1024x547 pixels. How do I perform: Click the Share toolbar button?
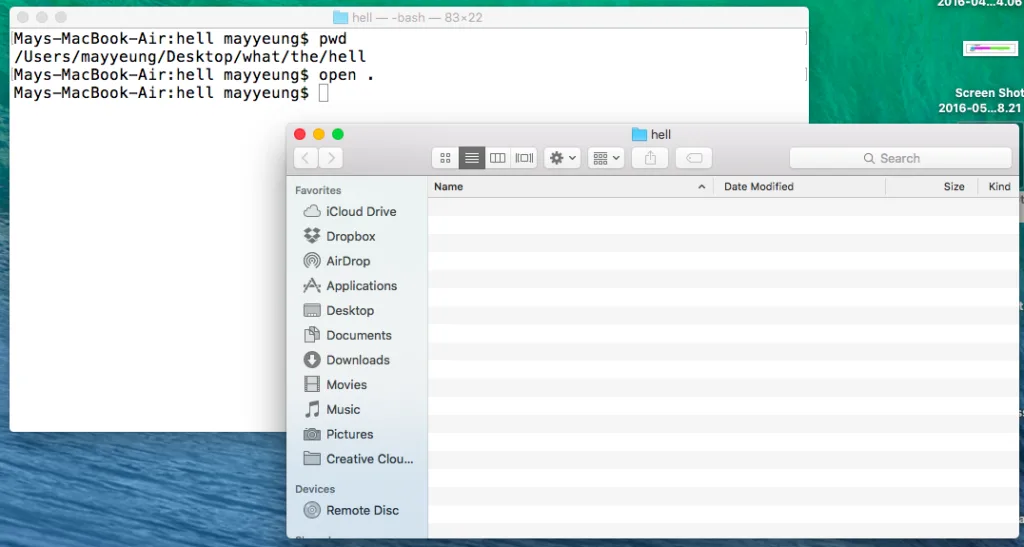650,158
